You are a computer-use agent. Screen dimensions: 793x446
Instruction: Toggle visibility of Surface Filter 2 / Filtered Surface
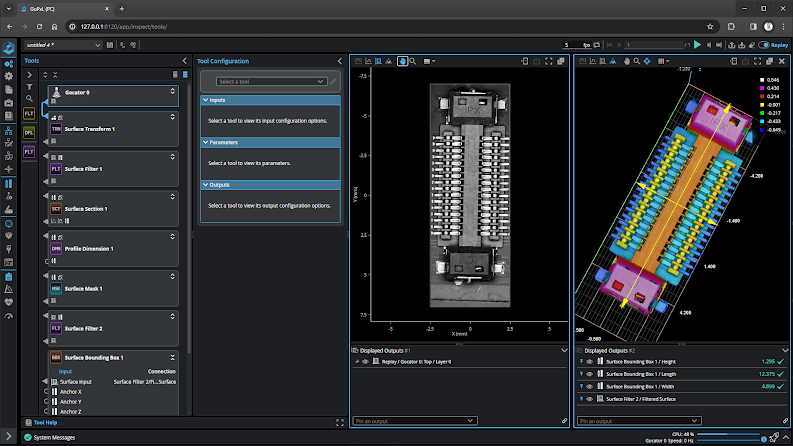point(590,399)
